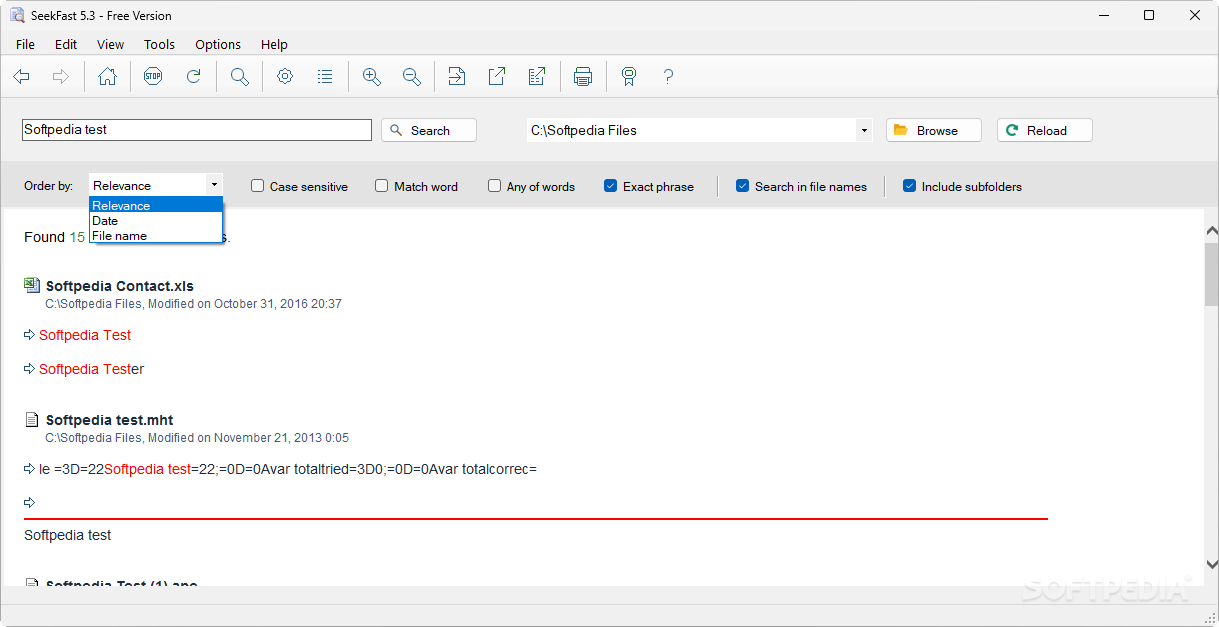Click the arrow before 'le =3D=22Softpedia' line
Screen dimensions: 1219x627
[x=30, y=468]
